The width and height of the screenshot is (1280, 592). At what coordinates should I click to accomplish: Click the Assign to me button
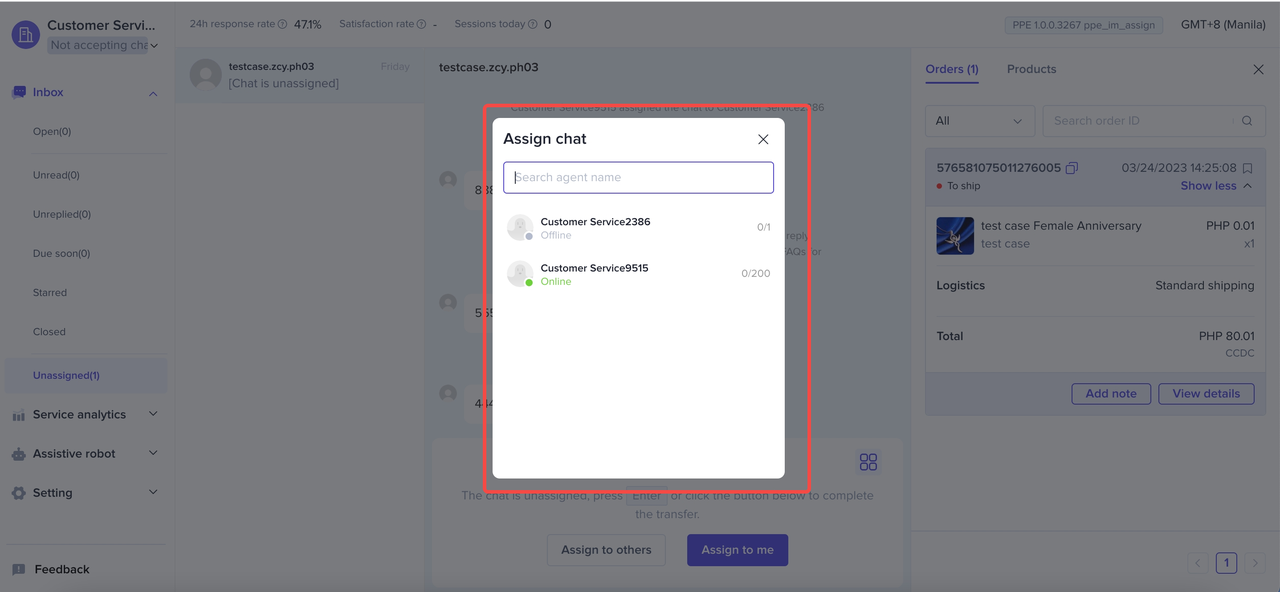click(x=737, y=550)
